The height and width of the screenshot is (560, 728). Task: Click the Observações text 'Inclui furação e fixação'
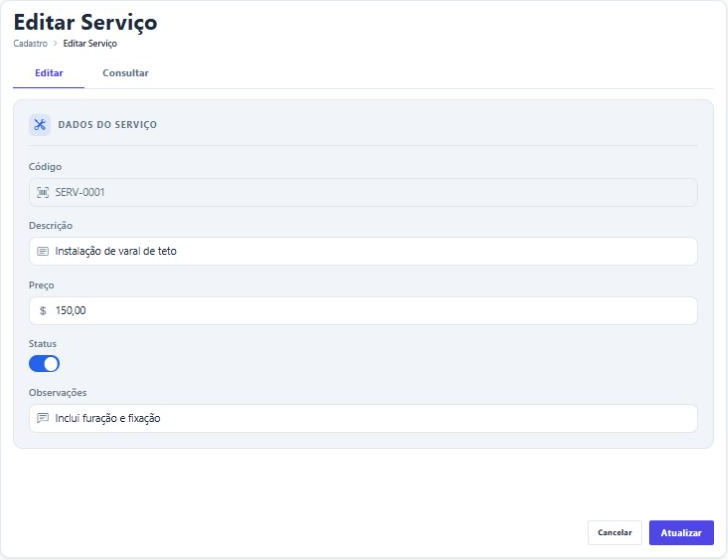(108, 418)
